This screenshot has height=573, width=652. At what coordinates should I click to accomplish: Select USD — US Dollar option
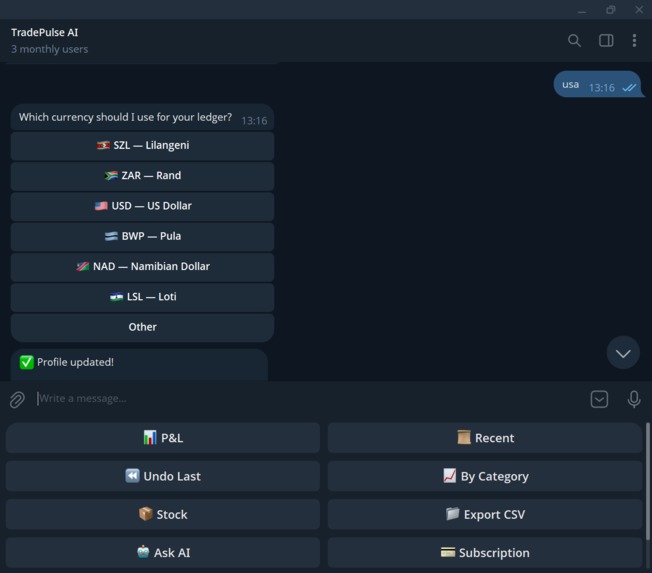[142, 206]
